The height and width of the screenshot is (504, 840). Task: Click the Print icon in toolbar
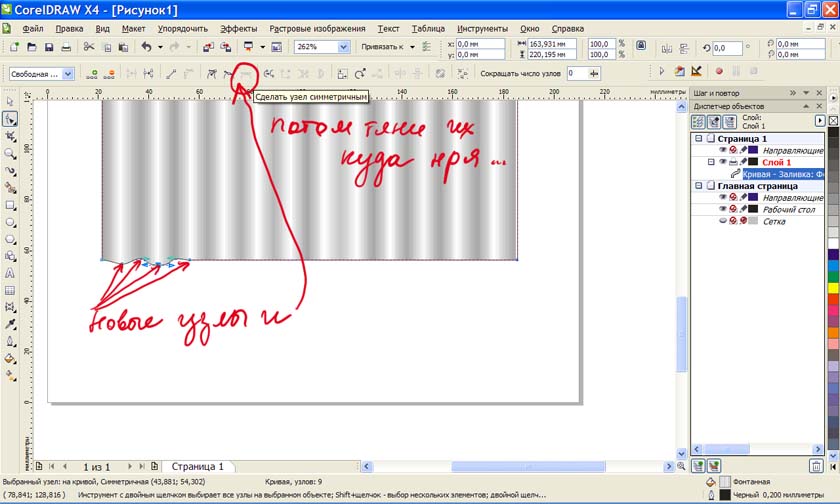tap(66, 47)
